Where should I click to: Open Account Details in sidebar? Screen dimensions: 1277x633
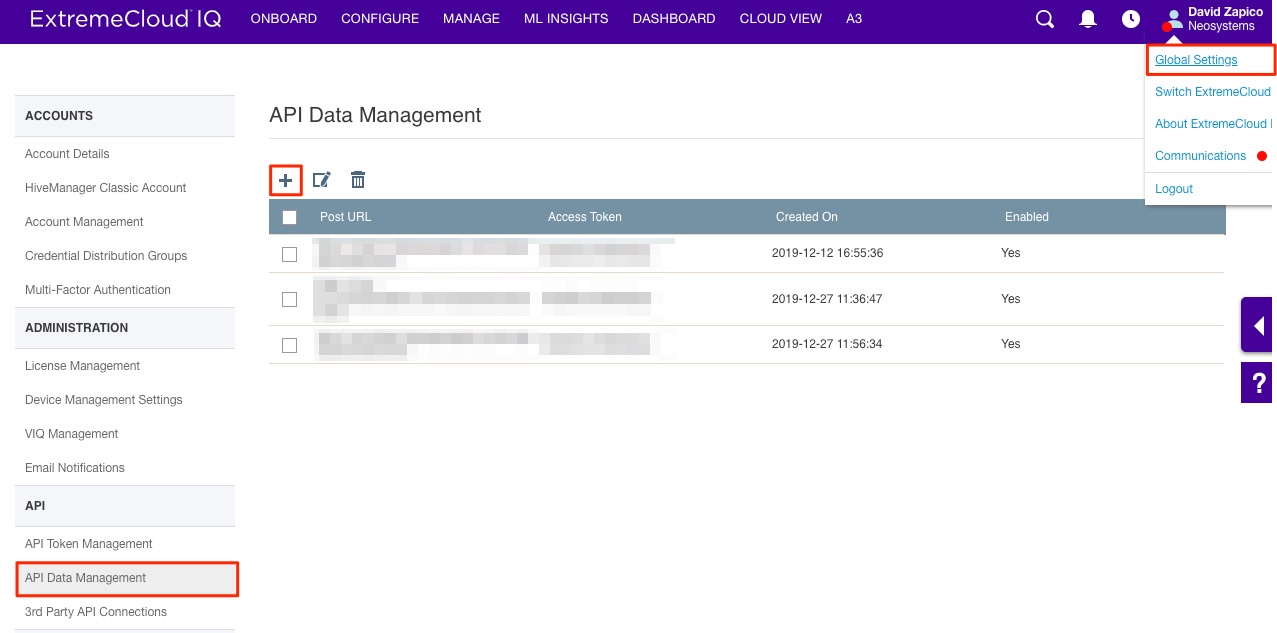coord(67,154)
